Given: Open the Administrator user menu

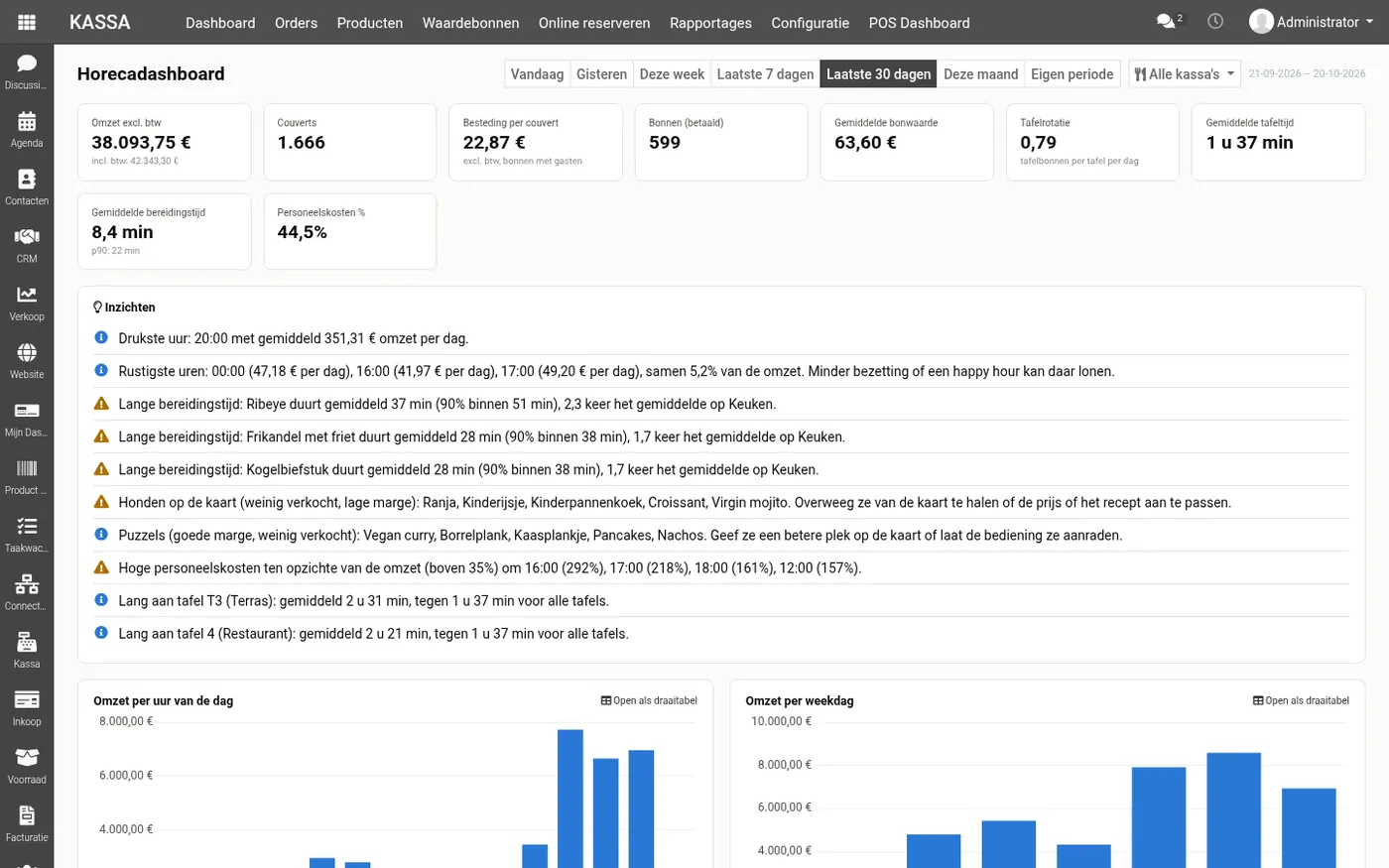Looking at the screenshot, I should click(x=1312, y=22).
